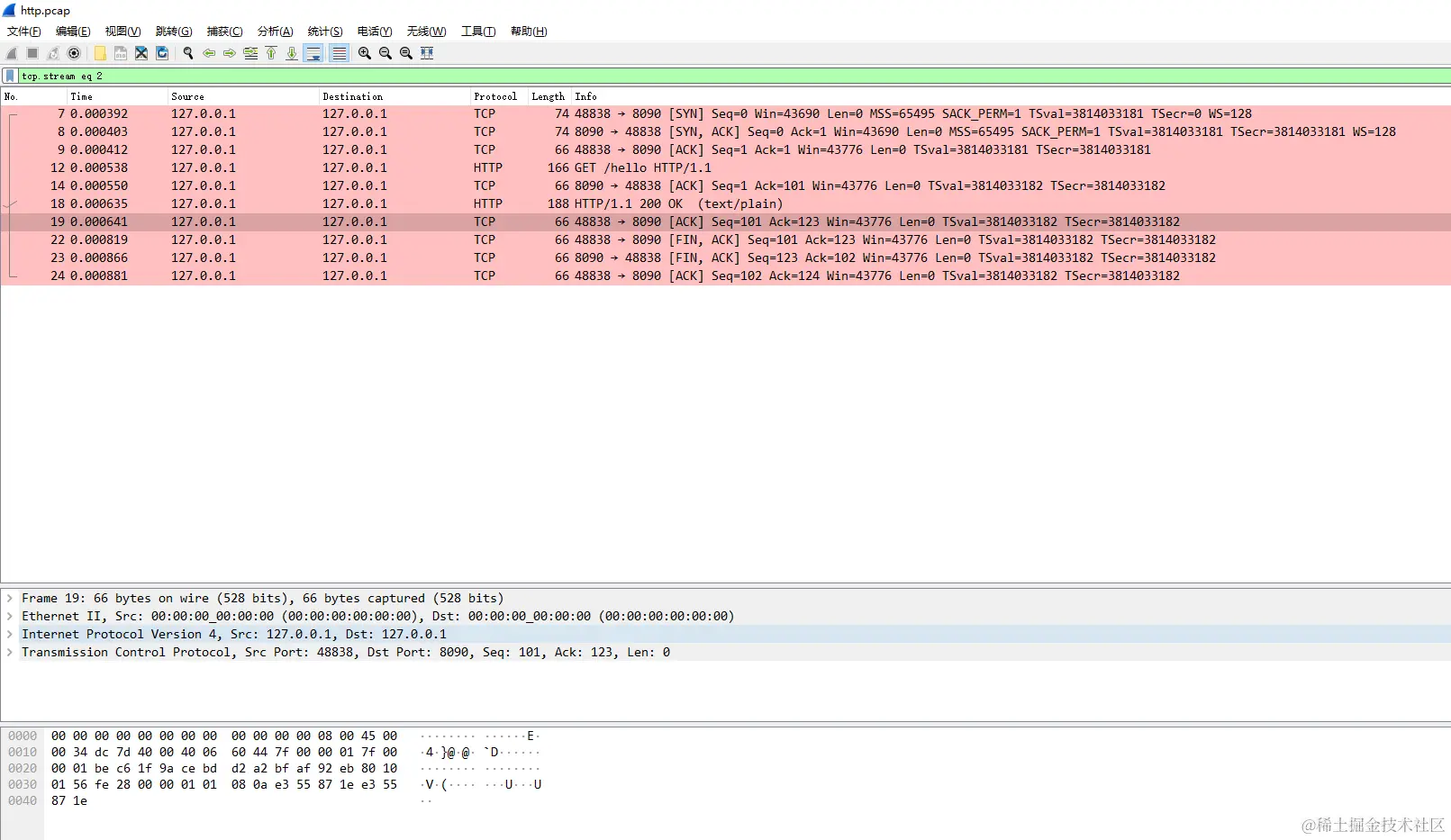Restart the current capture
Image resolution: width=1451 pixels, height=840 pixels.
click(x=53, y=53)
